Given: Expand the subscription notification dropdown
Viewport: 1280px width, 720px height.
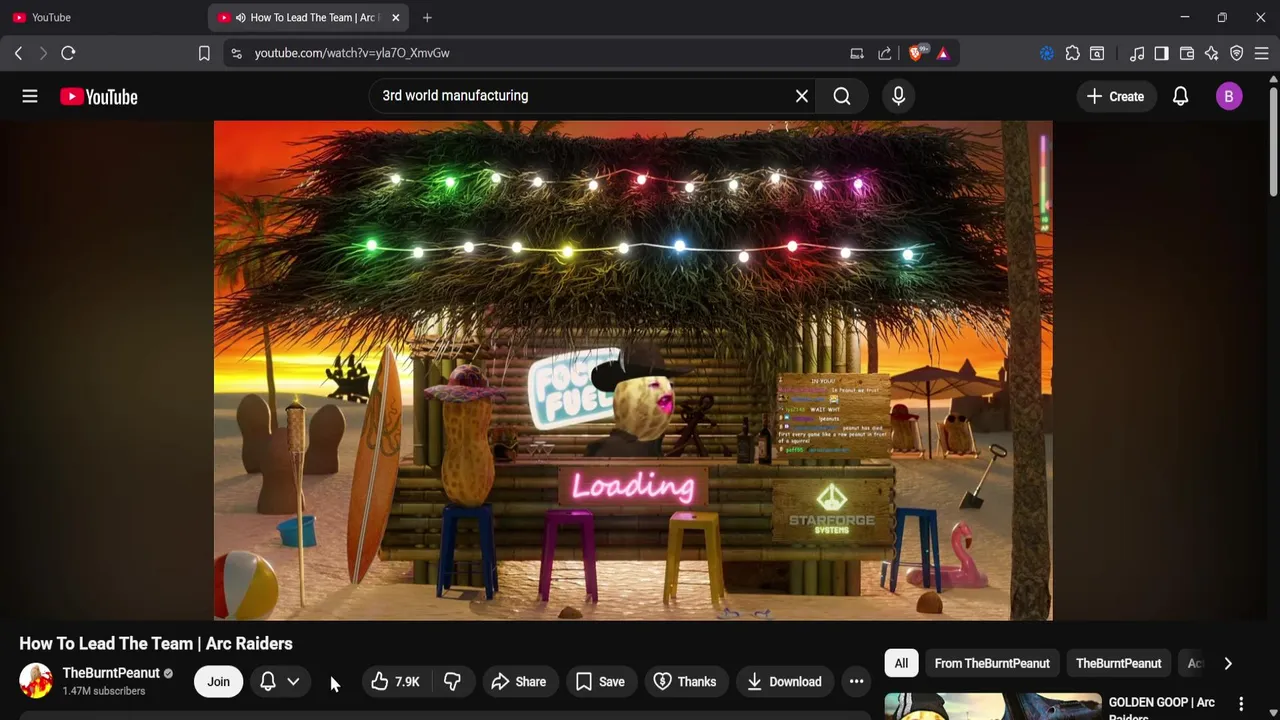Looking at the screenshot, I should [280, 682].
